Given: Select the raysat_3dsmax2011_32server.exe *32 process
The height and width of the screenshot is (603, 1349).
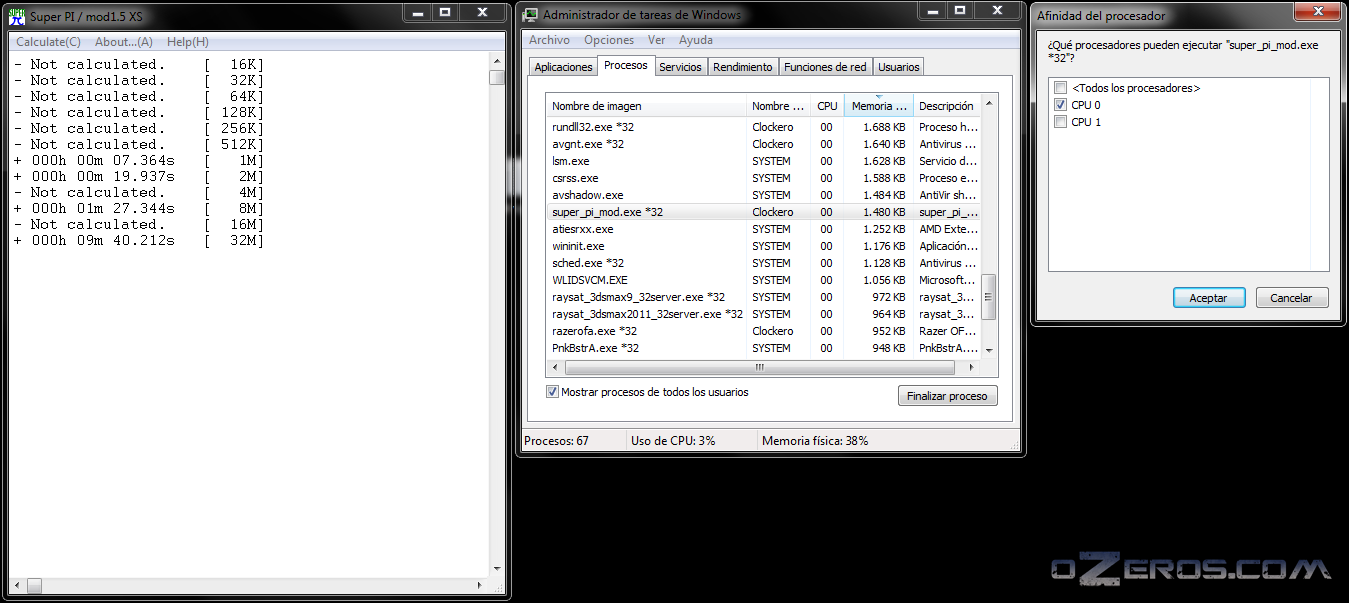Looking at the screenshot, I should pos(764,314).
